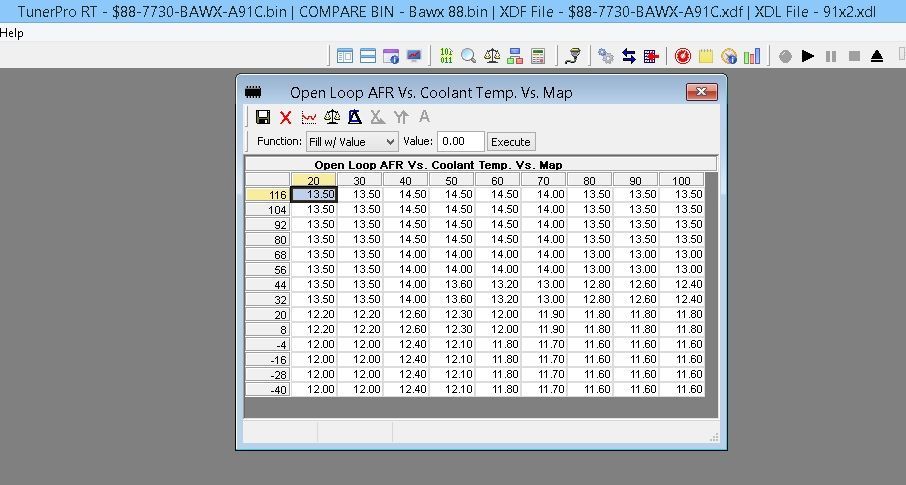Click the red X cancel changes icon
906x485 pixels.
point(286,118)
